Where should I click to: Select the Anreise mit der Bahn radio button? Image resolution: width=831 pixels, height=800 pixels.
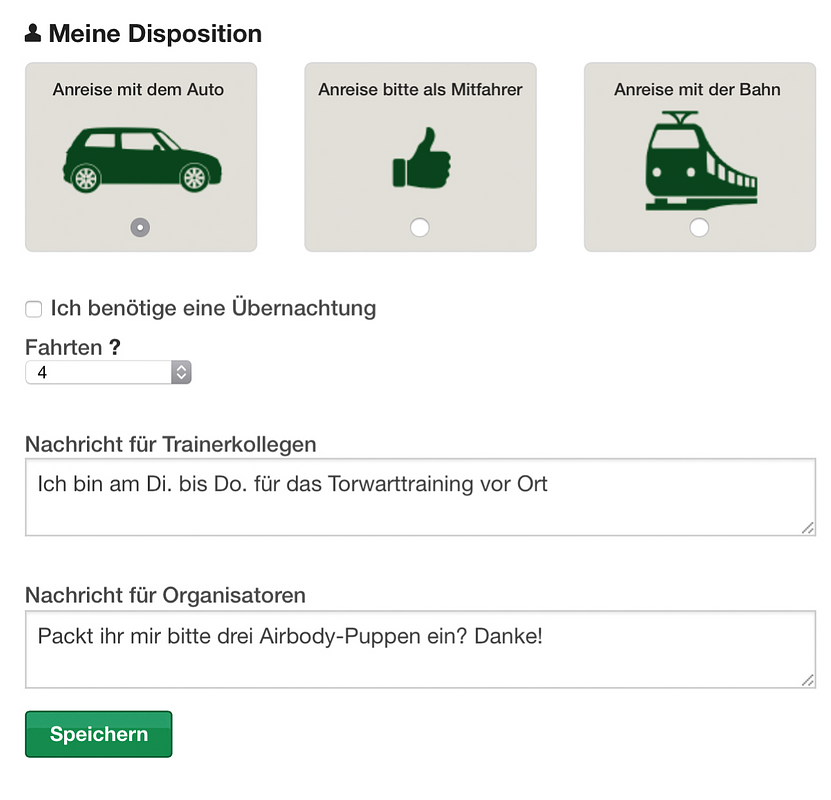699,227
